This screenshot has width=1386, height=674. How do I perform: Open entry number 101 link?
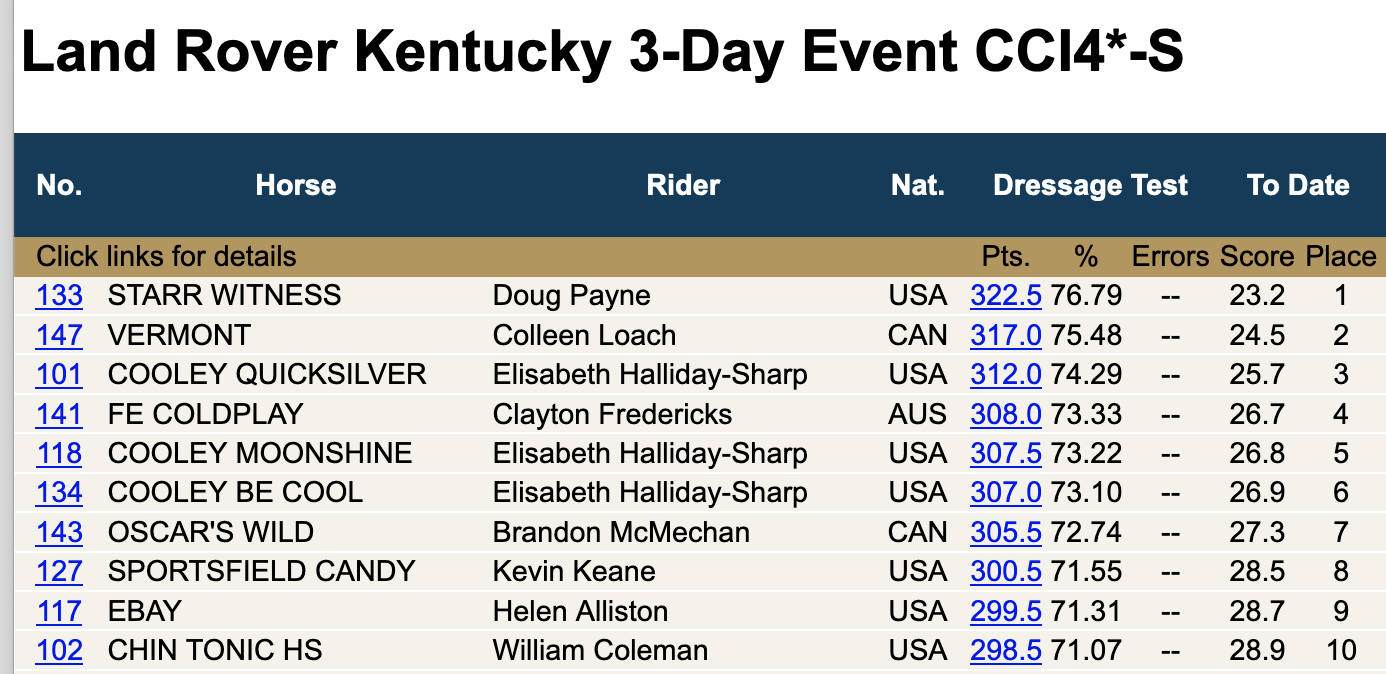(59, 375)
